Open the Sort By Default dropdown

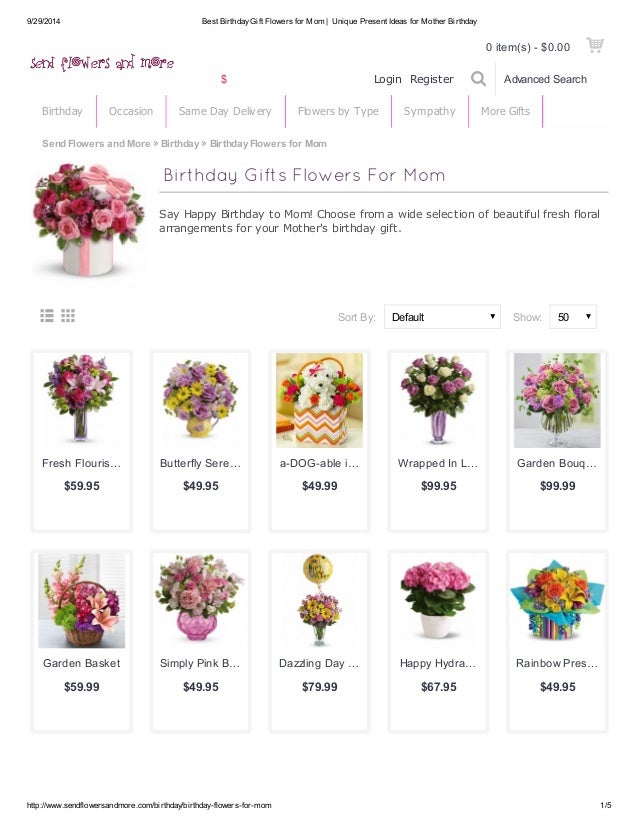442,317
